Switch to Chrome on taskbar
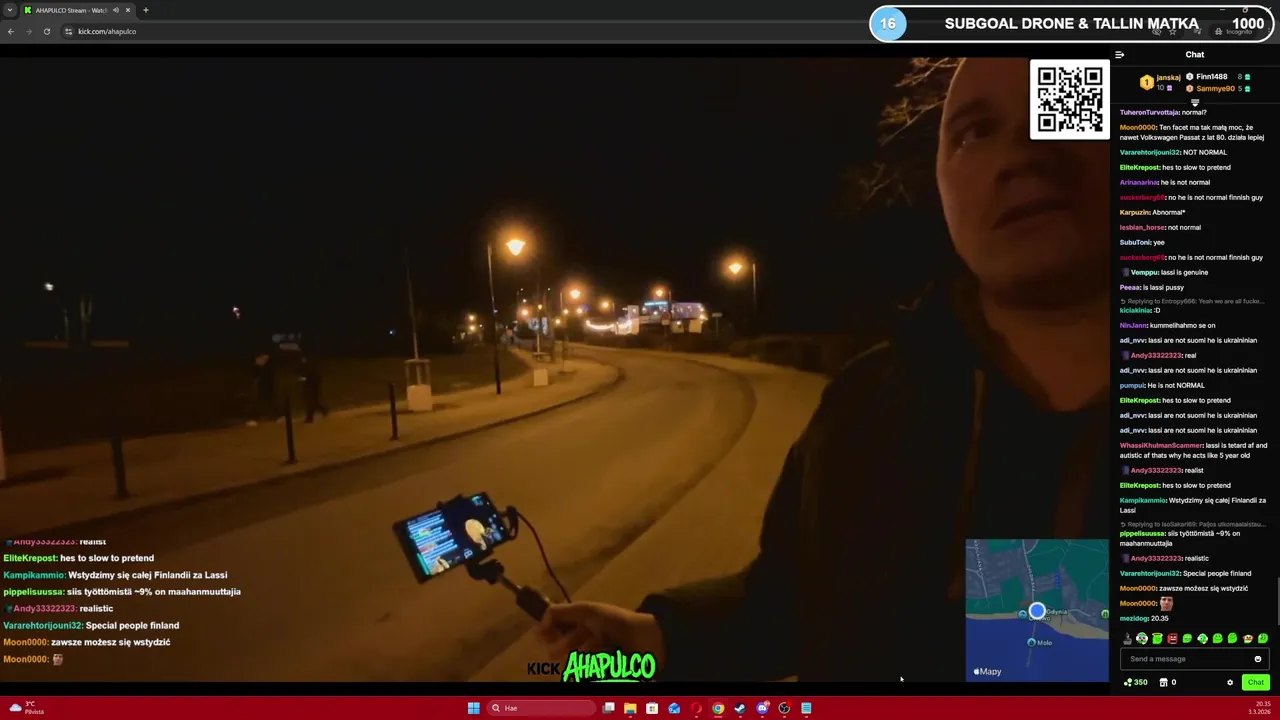Viewport: 1280px width, 720px height. (x=718, y=708)
